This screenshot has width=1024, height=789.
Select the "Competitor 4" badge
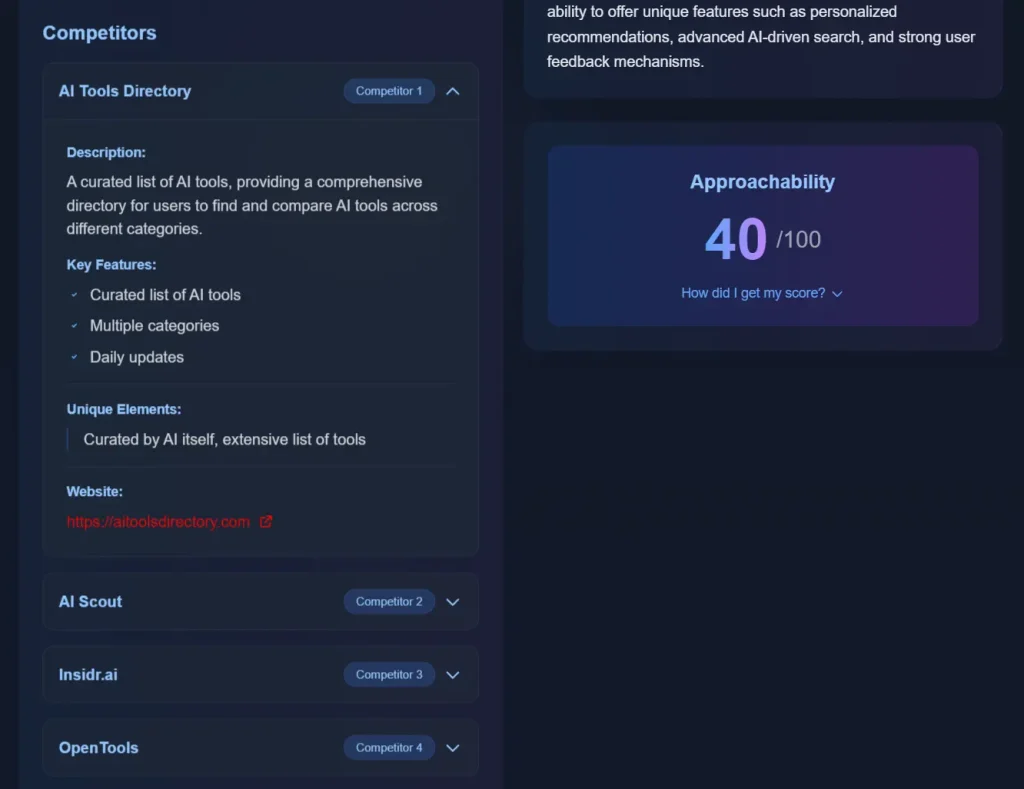pos(389,747)
